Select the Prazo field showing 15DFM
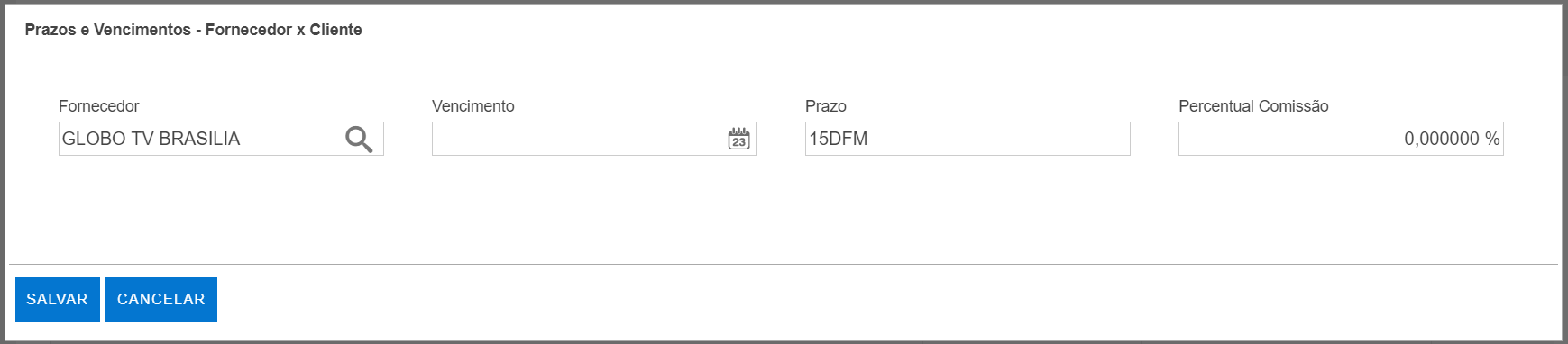Screen dimensions: 1568x344 pos(967,139)
